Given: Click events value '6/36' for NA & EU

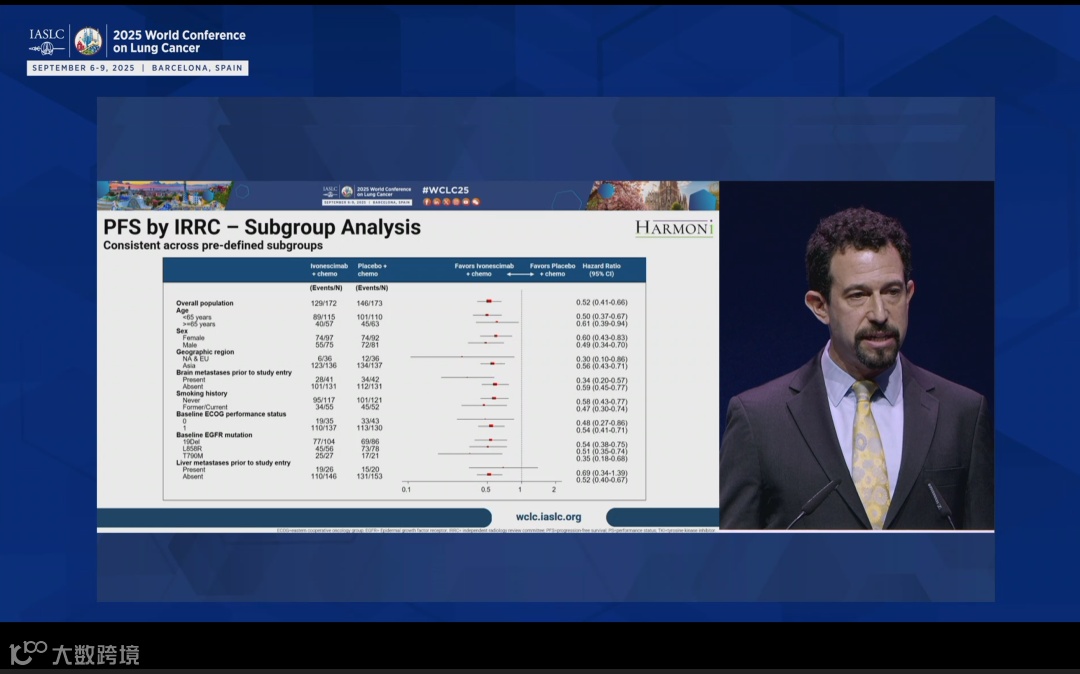Looking at the screenshot, I should coord(324,359).
